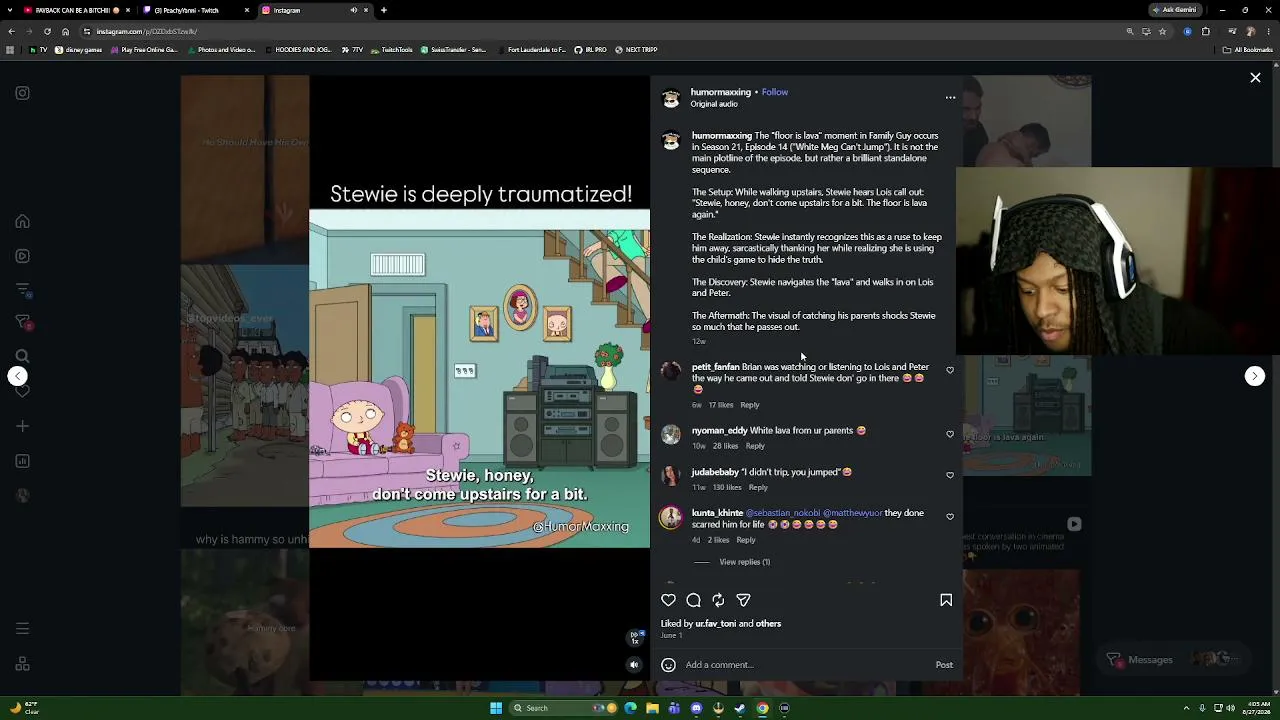Mute the Instagram tab audio icon
This screenshot has height=720, width=1280.
coord(353,10)
